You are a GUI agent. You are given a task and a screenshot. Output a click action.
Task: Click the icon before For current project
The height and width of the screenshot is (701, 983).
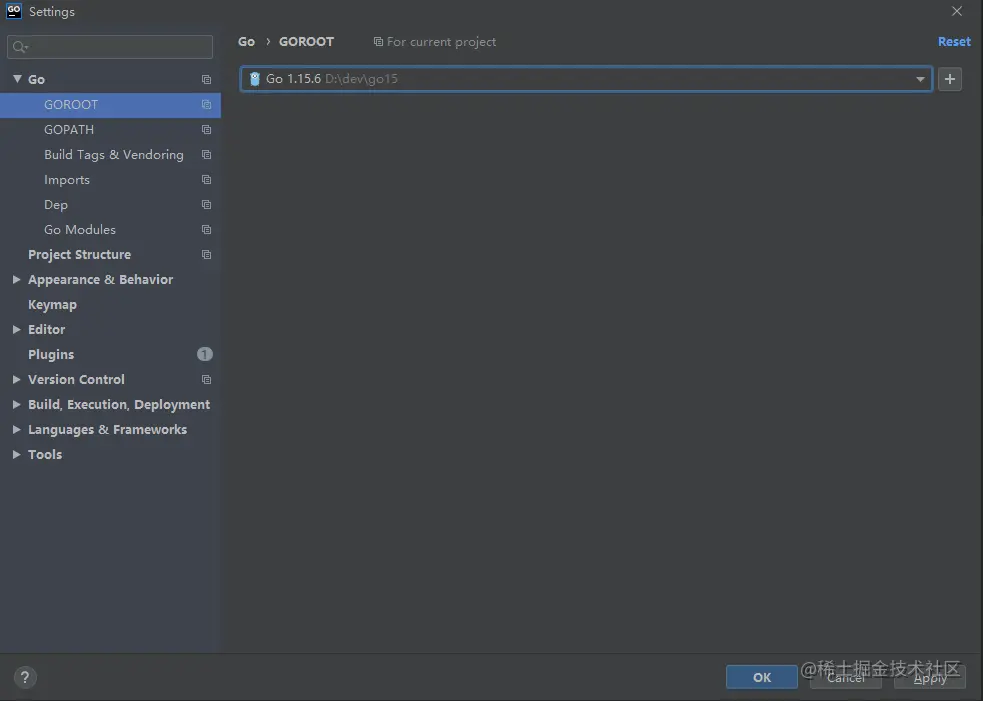[378, 42]
